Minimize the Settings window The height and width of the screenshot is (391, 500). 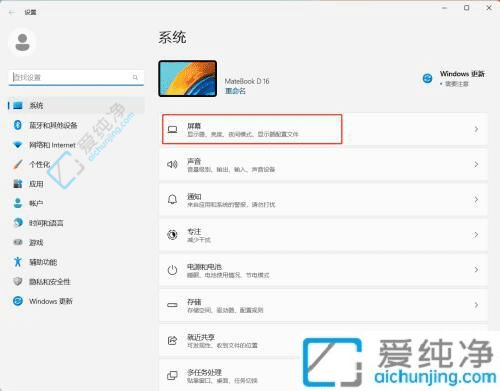point(444,8)
